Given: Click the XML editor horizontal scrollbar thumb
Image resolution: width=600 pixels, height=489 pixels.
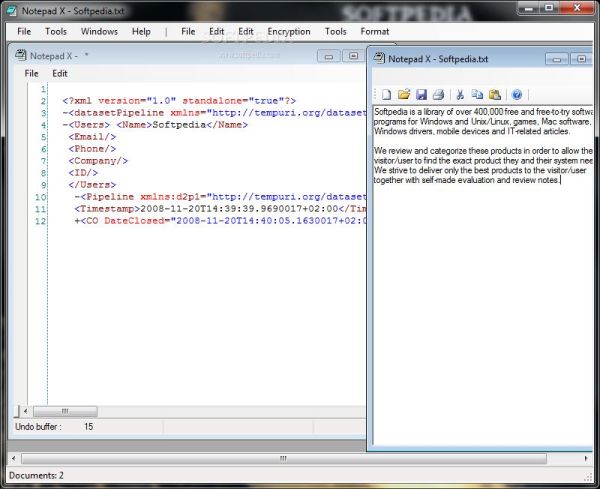Looking at the screenshot, I should click(x=65, y=411).
